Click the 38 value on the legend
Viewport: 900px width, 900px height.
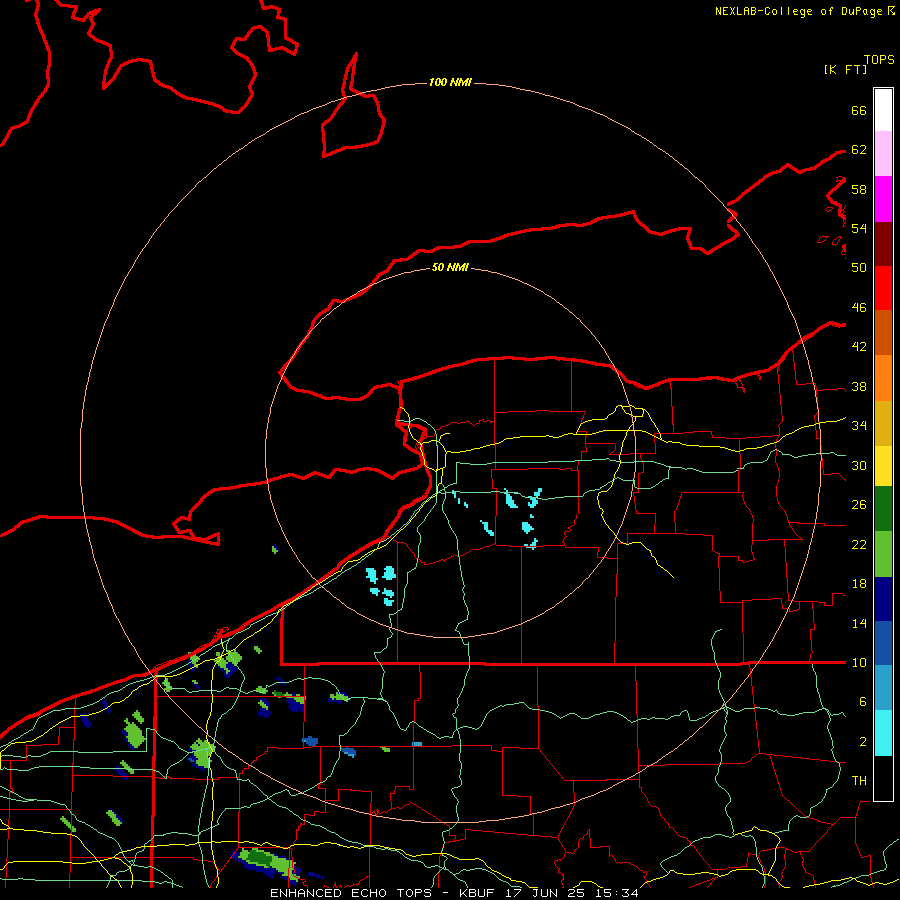pyautogui.click(x=859, y=386)
